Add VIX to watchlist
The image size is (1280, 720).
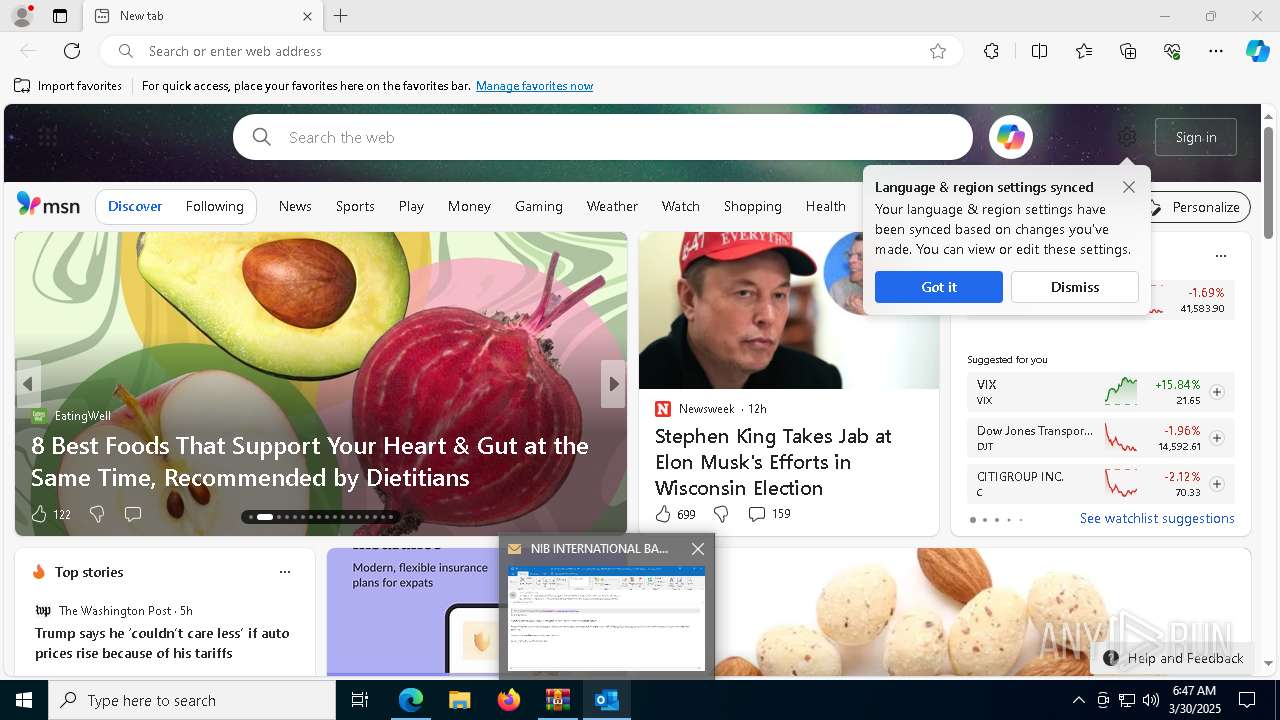tap(1217, 392)
